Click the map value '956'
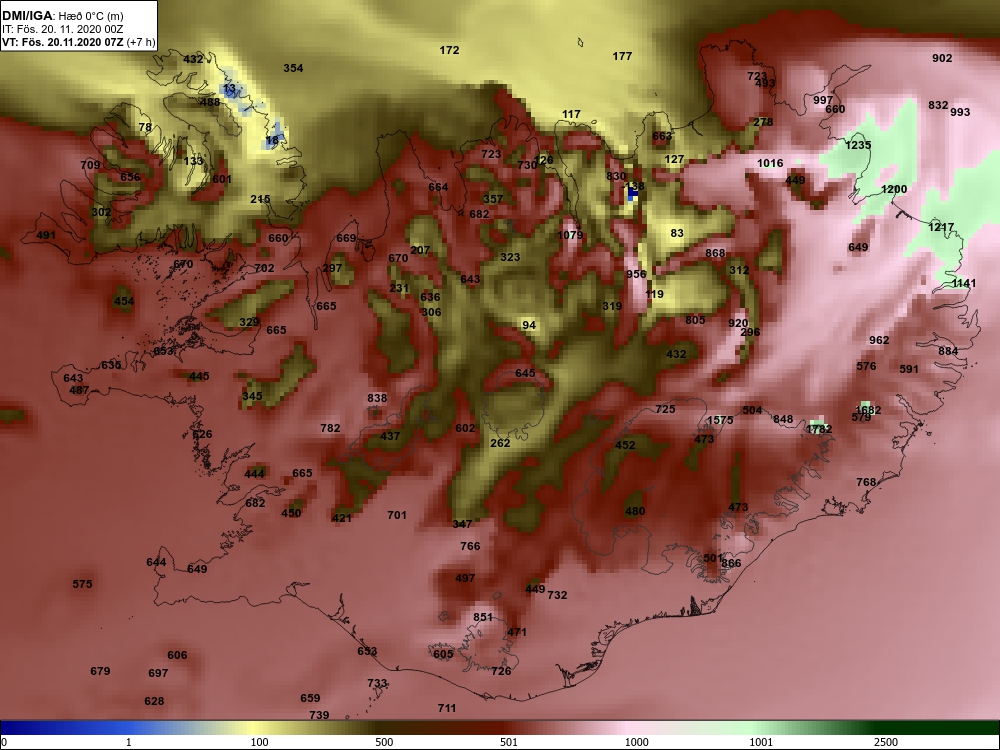The width and height of the screenshot is (1000, 750). 636,274
